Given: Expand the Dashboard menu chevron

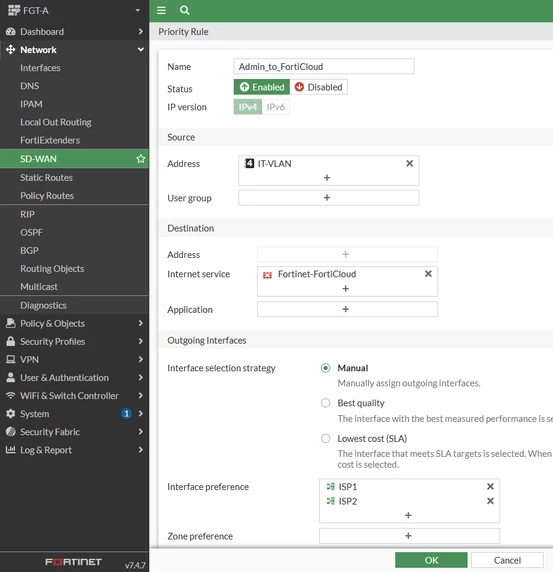Looking at the screenshot, I should tap(140, 32).
